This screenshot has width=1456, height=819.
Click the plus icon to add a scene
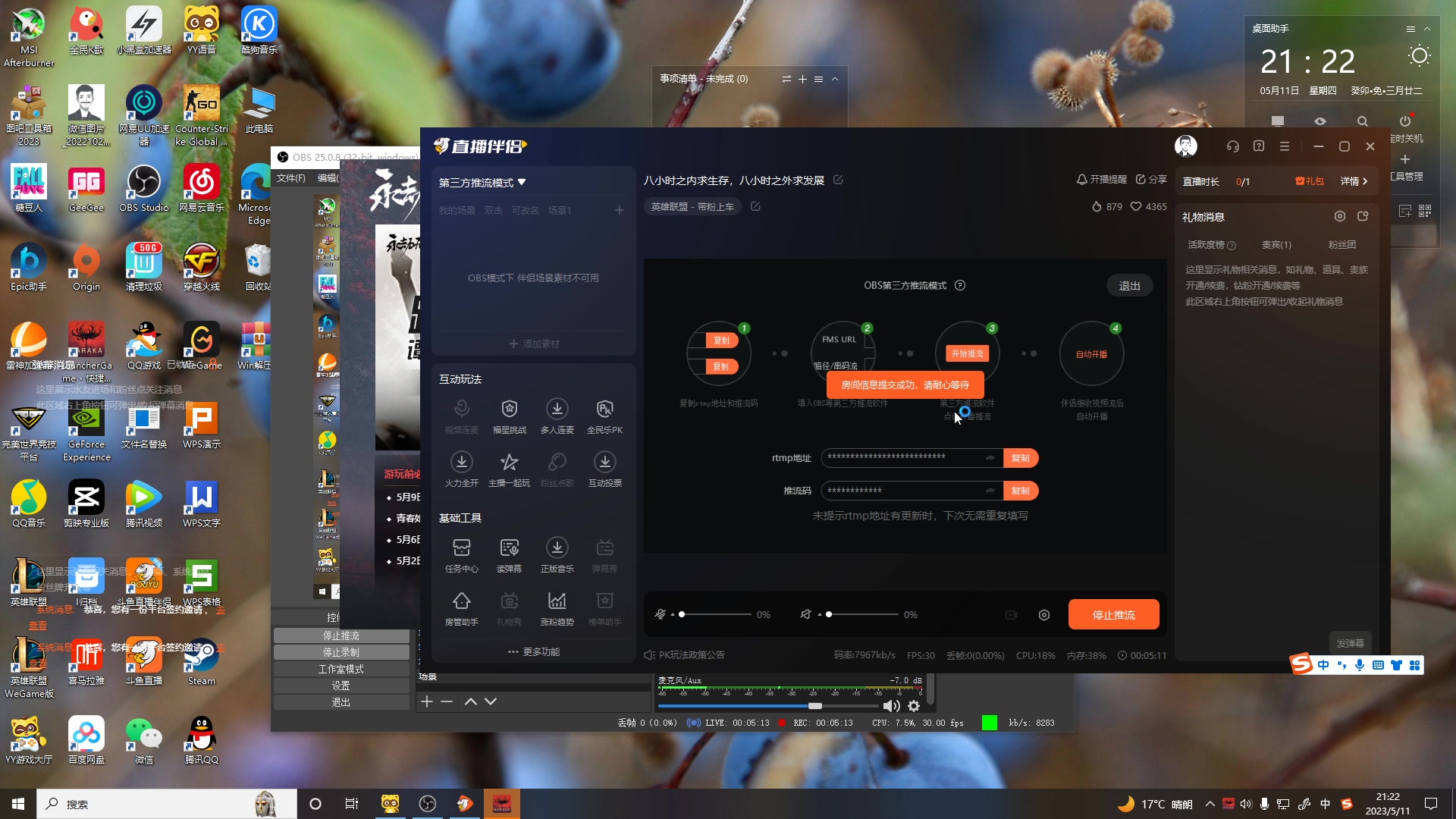pyautogui.click(x=619, y=210)
